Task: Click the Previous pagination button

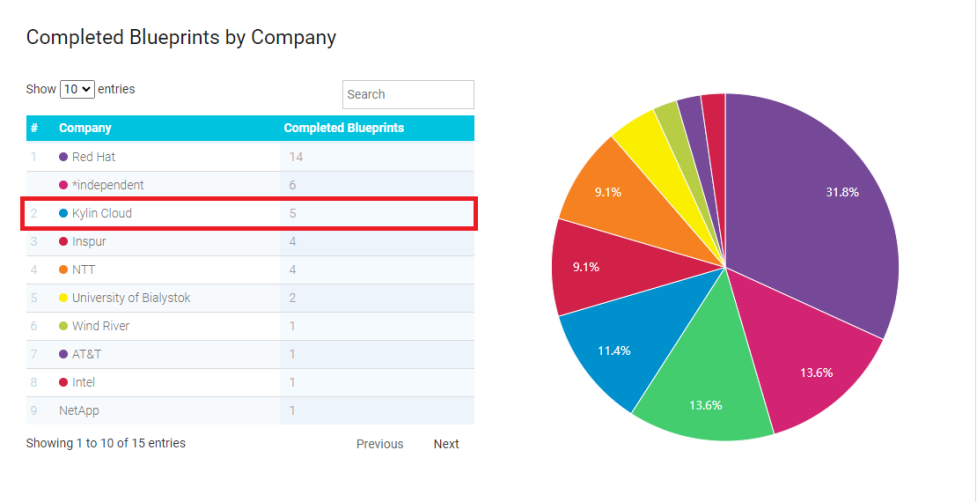Action: pos(380,444)
